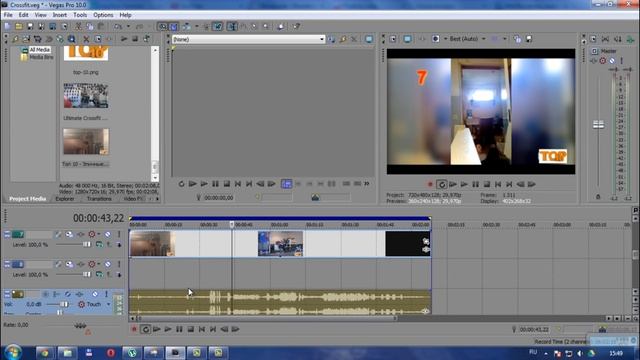Viewport: 640px width, 360px height.
Task: Select the top-10.png thumbnail
Action: (x=86, y=53)
